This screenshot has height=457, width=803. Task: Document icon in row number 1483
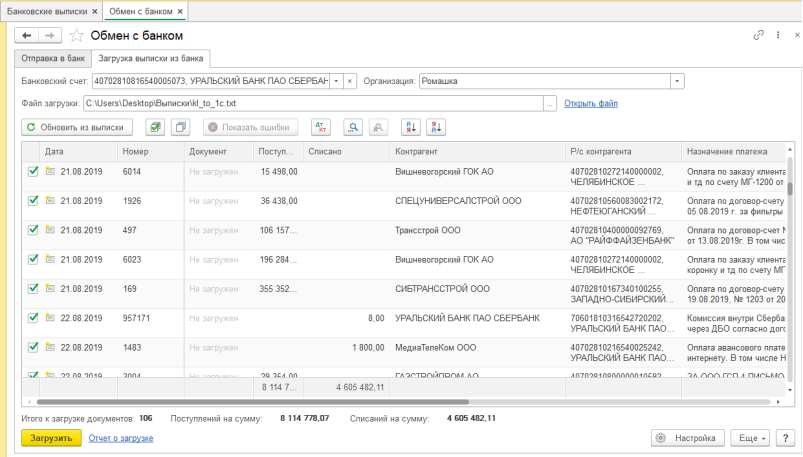[50, 347]
